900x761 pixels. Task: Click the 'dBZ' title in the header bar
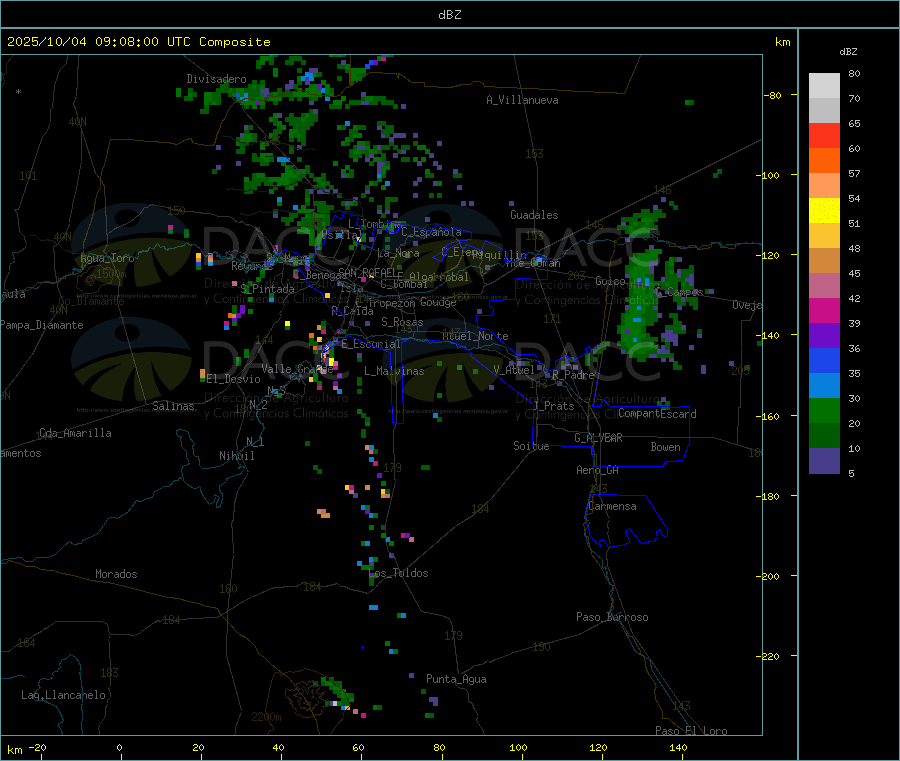click(449, 15)
